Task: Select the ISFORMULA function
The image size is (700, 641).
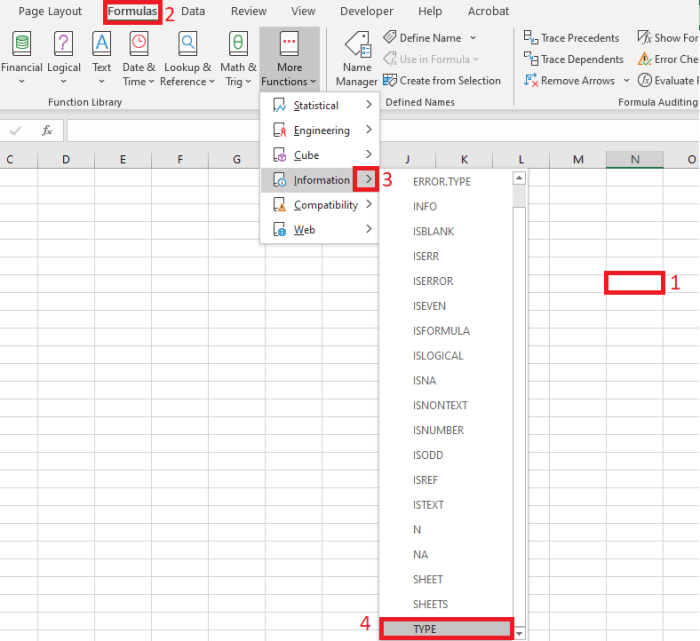Action: (x=446, y=331)
